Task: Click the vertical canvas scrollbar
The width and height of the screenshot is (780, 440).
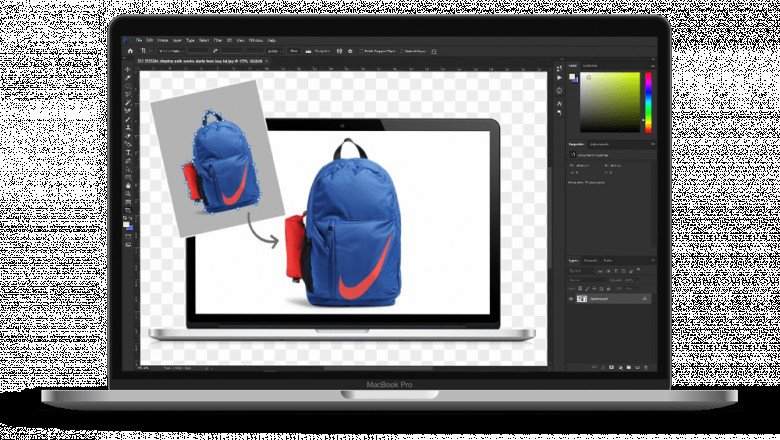Action: [550, 218]
